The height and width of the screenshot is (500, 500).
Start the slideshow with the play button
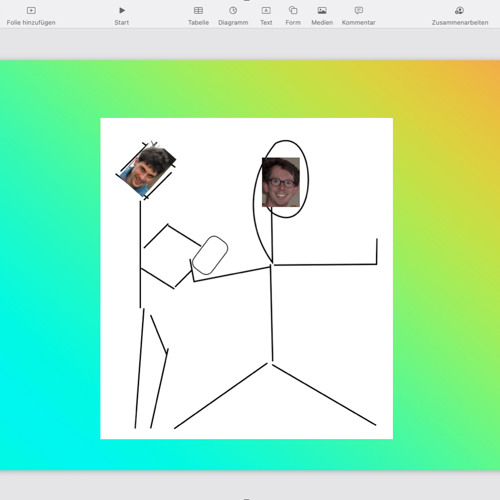click(122, 11)
